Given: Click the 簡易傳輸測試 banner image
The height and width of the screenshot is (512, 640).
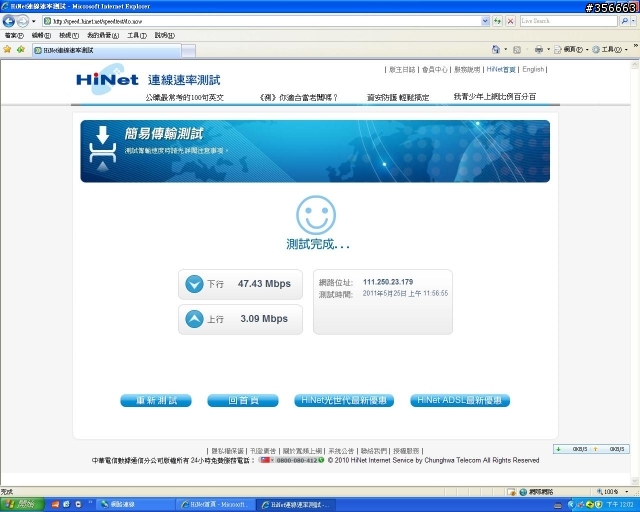Looking at the screenshot, I should [315, 151].
